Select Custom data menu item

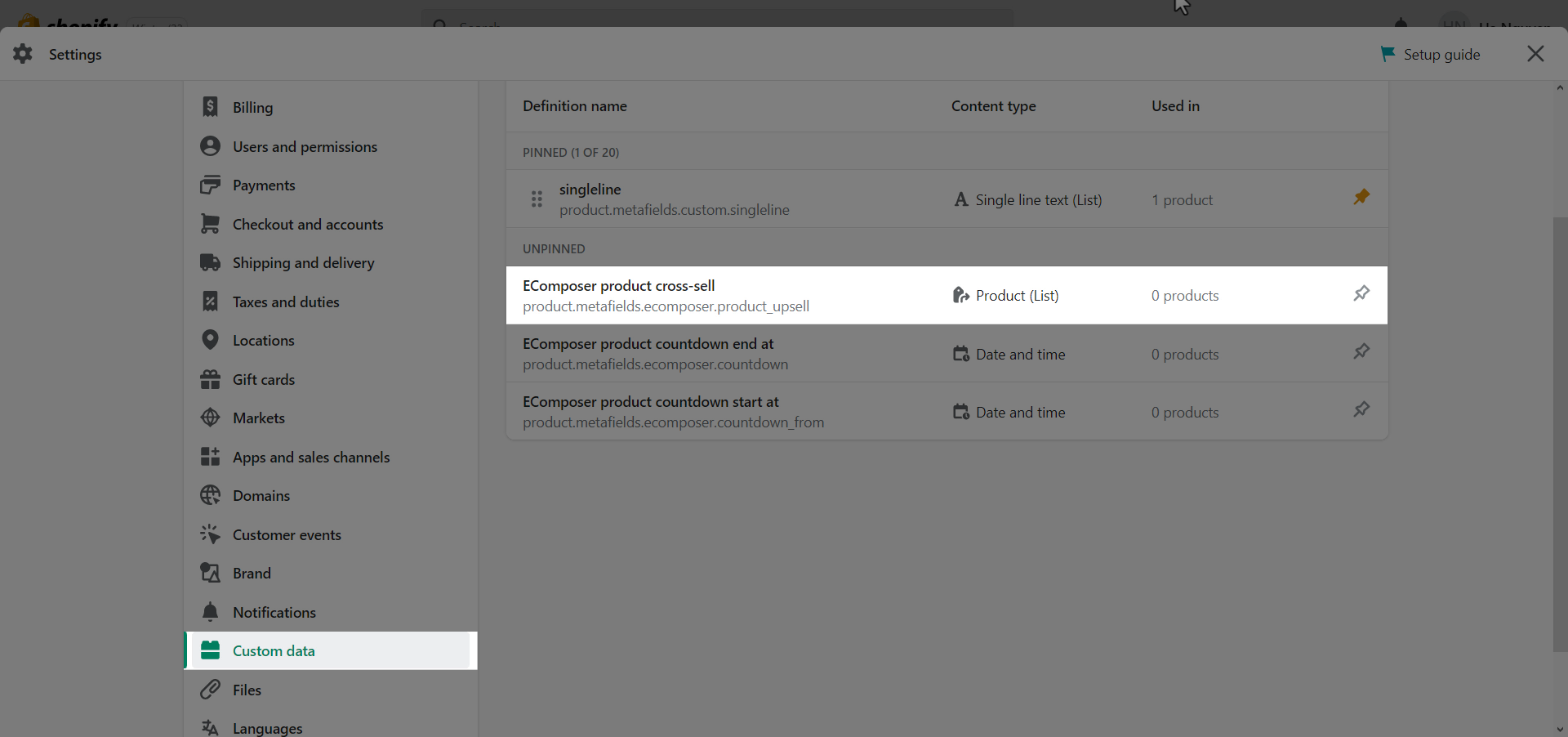tap(331, 650)
